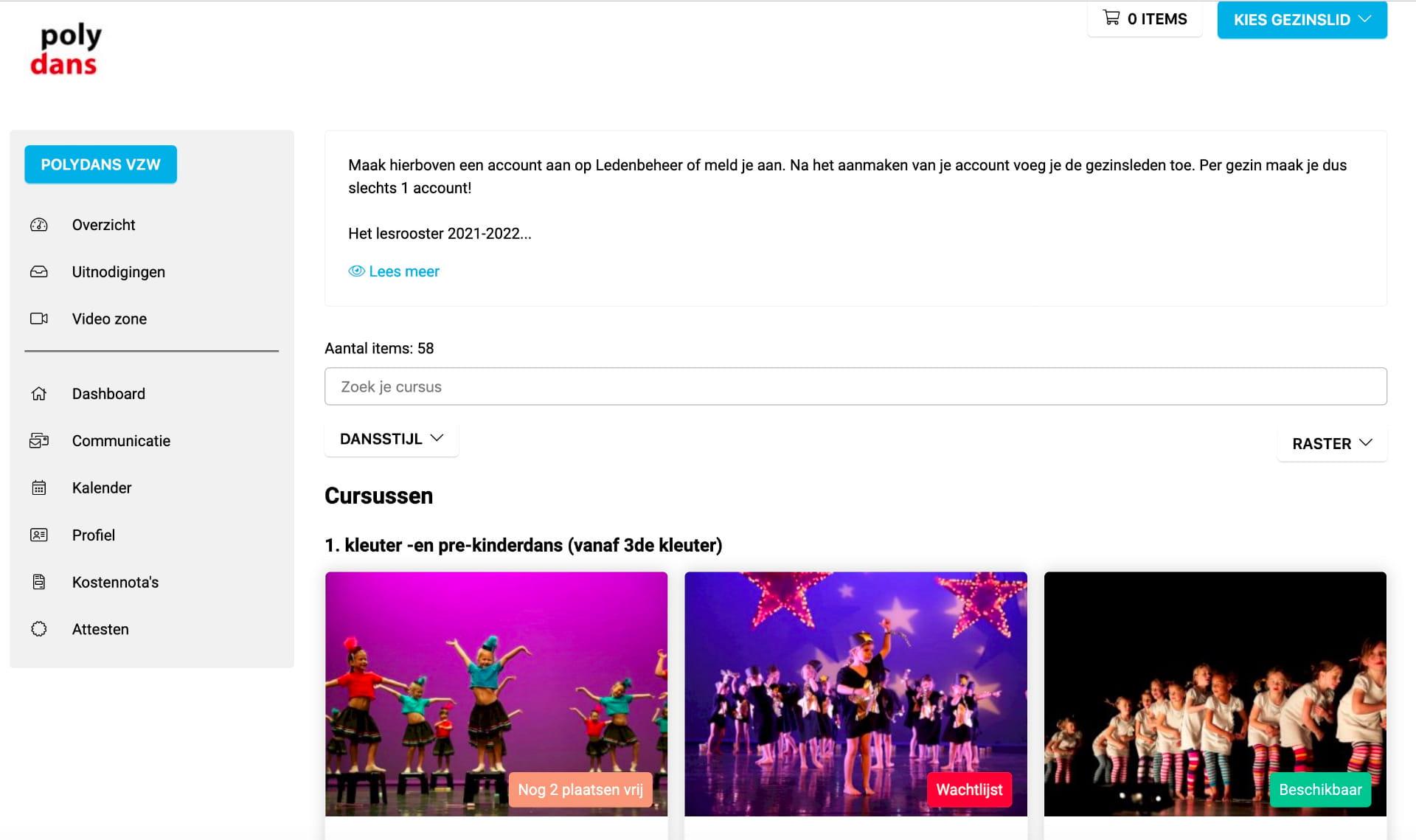Click the shopping cart icon

click(1111, 18)
